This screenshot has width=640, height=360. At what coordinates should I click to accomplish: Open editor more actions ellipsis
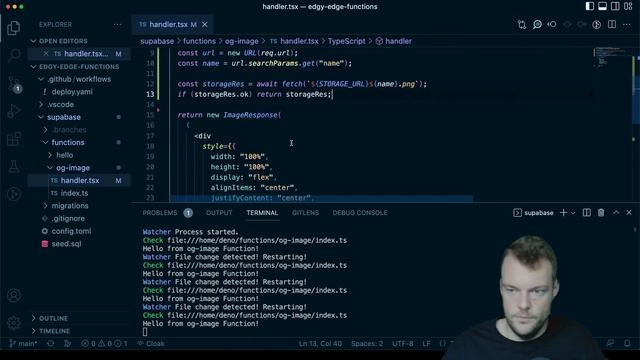point(627,24)
